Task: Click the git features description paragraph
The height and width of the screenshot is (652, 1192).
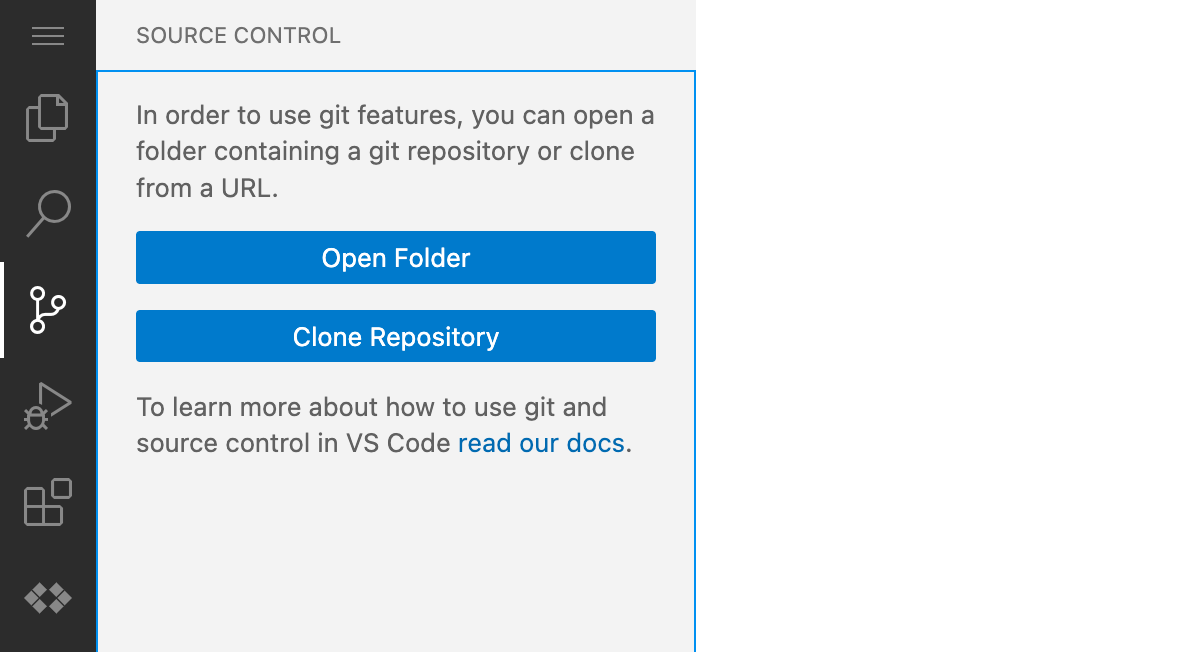Action: tap(395, 151)
